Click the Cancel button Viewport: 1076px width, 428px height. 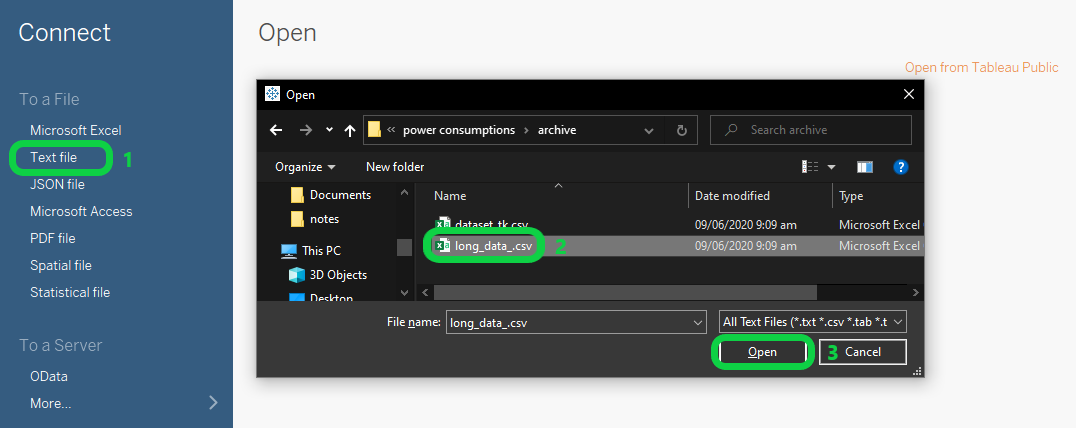coord(863,352)
